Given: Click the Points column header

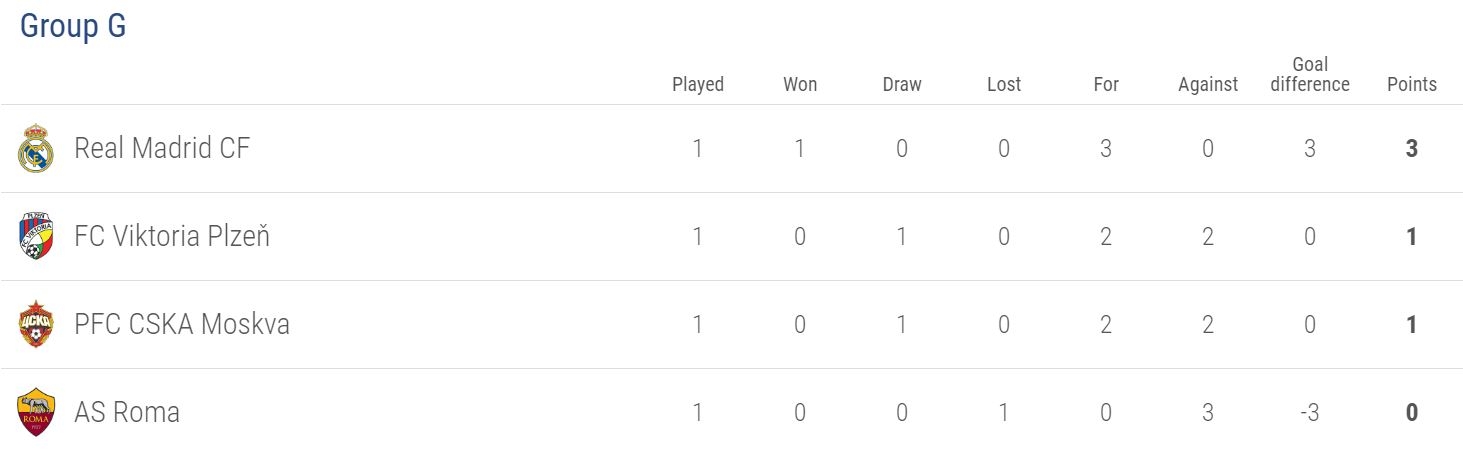Looking at the screenshot, I should tap(1412, 84).
